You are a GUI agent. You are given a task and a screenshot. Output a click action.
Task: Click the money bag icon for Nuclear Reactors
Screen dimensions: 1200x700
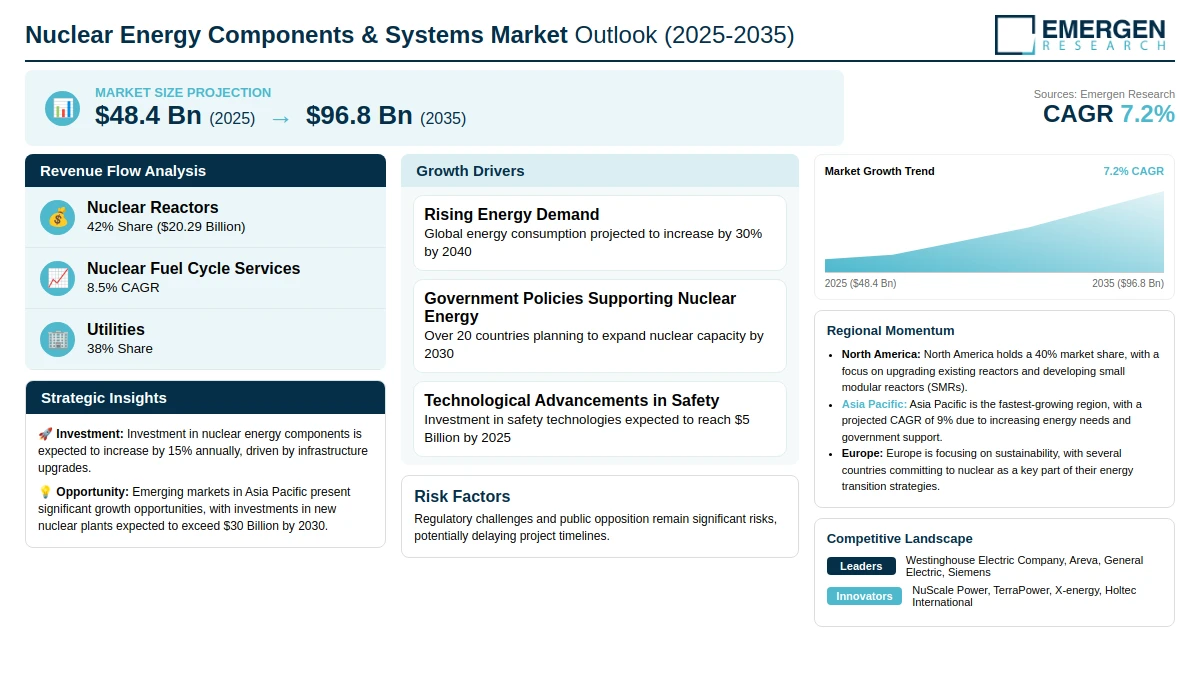click(x=58, y=217)
